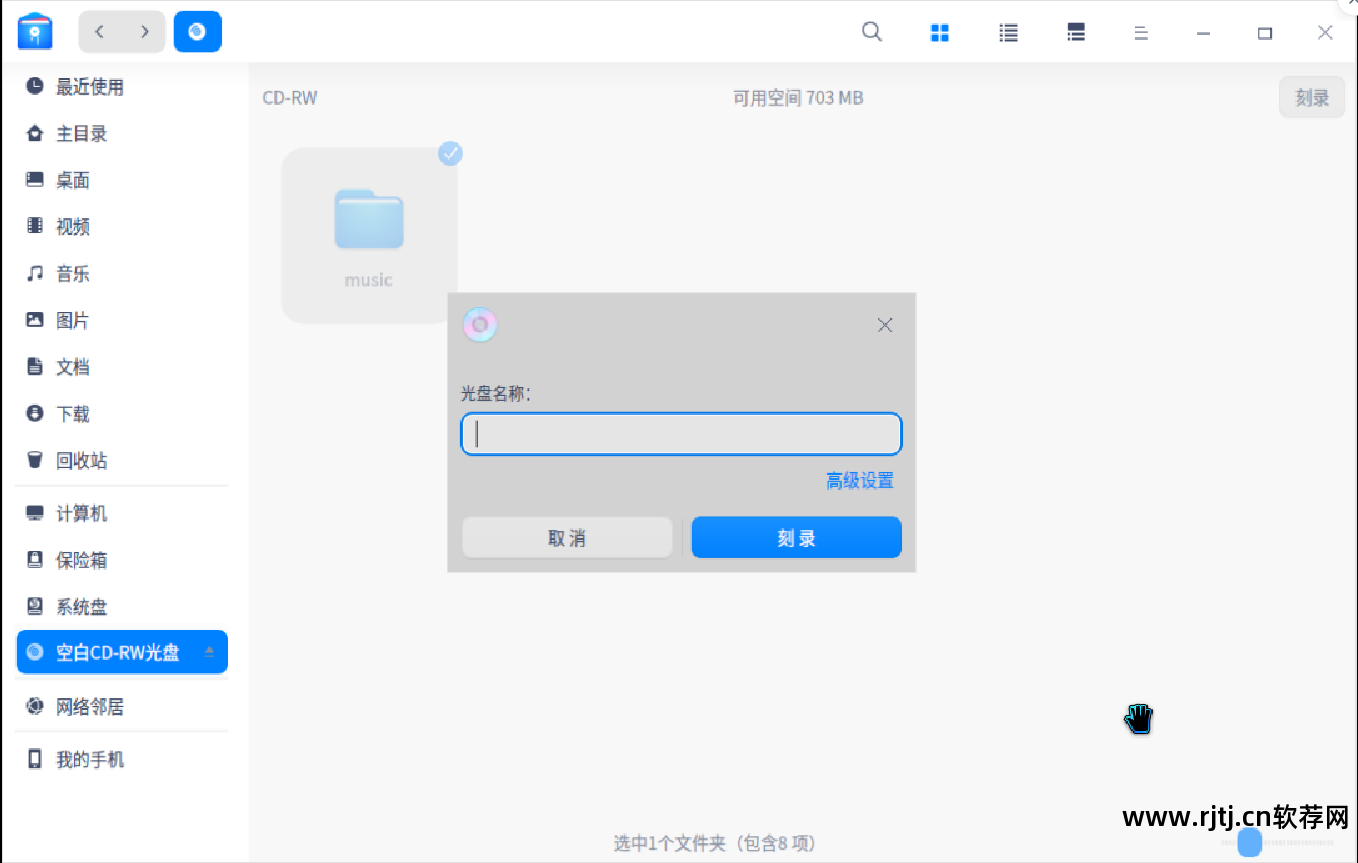Adjust the icon size slider handle

(x=1250, y=842)
